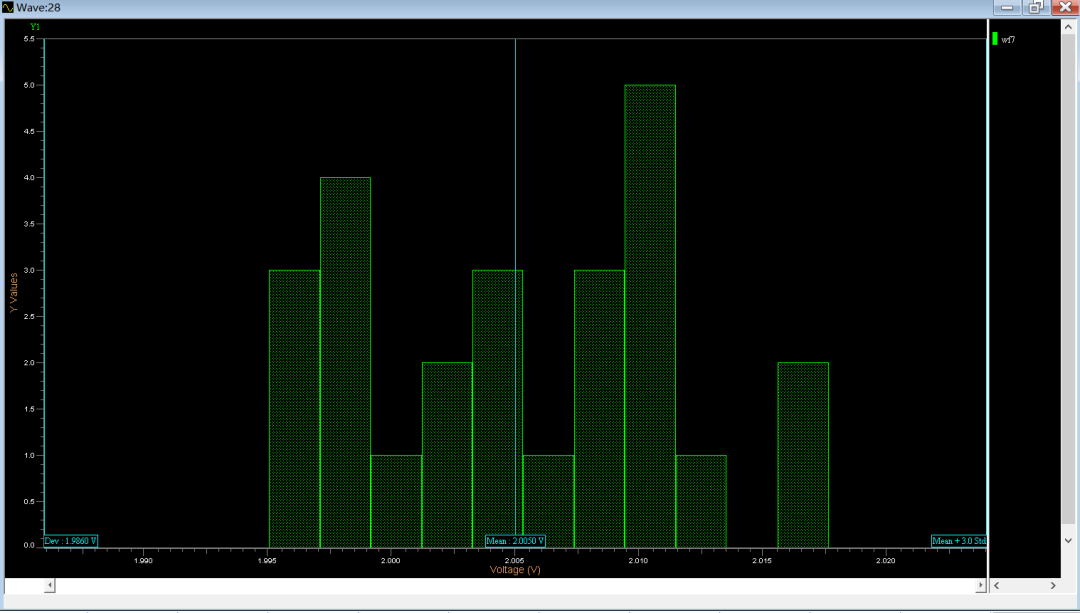
Task: Click the green wf7 legend color marker
Action: [995, 39]
